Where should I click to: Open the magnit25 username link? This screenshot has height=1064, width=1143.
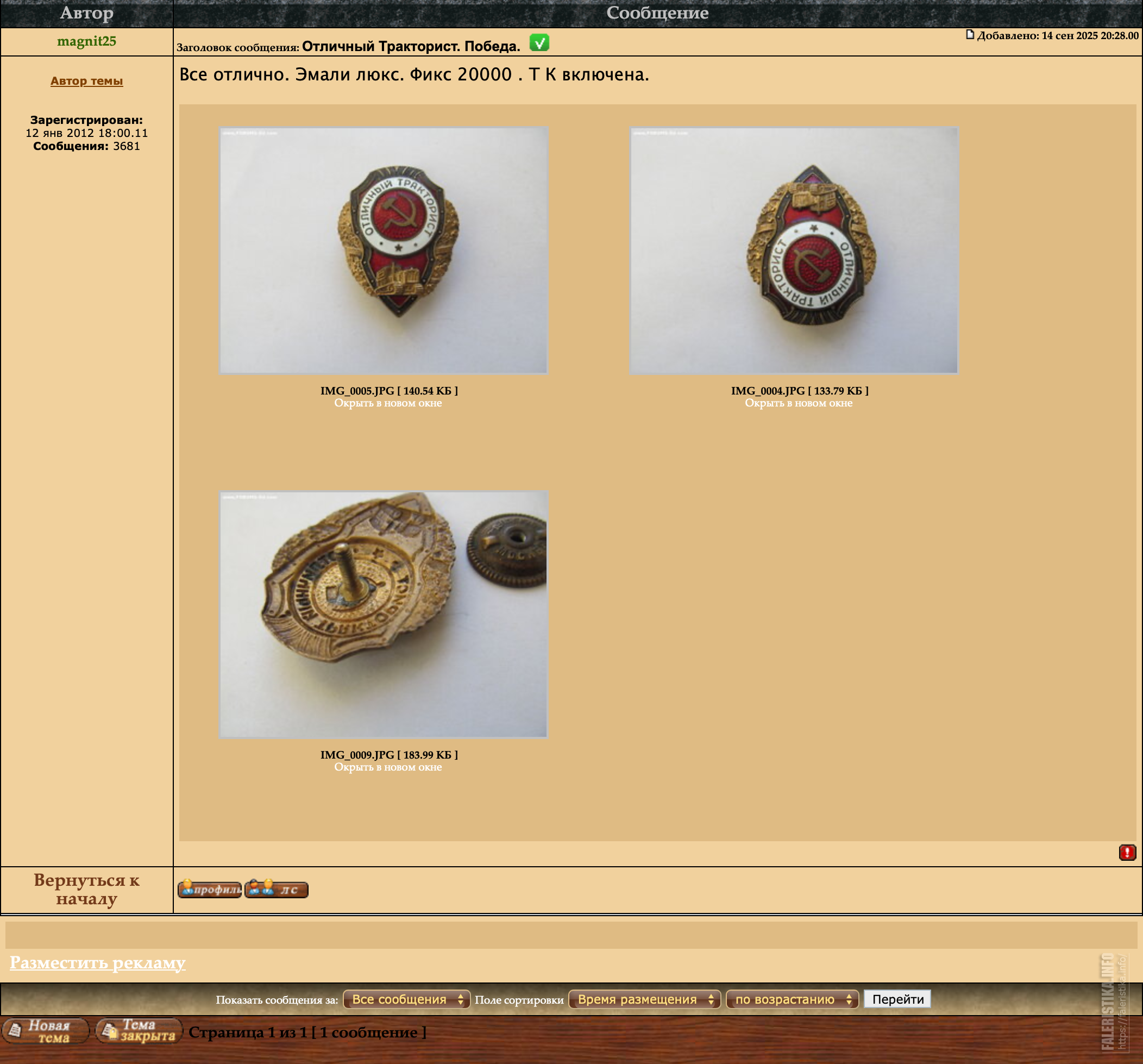point(86,41)
